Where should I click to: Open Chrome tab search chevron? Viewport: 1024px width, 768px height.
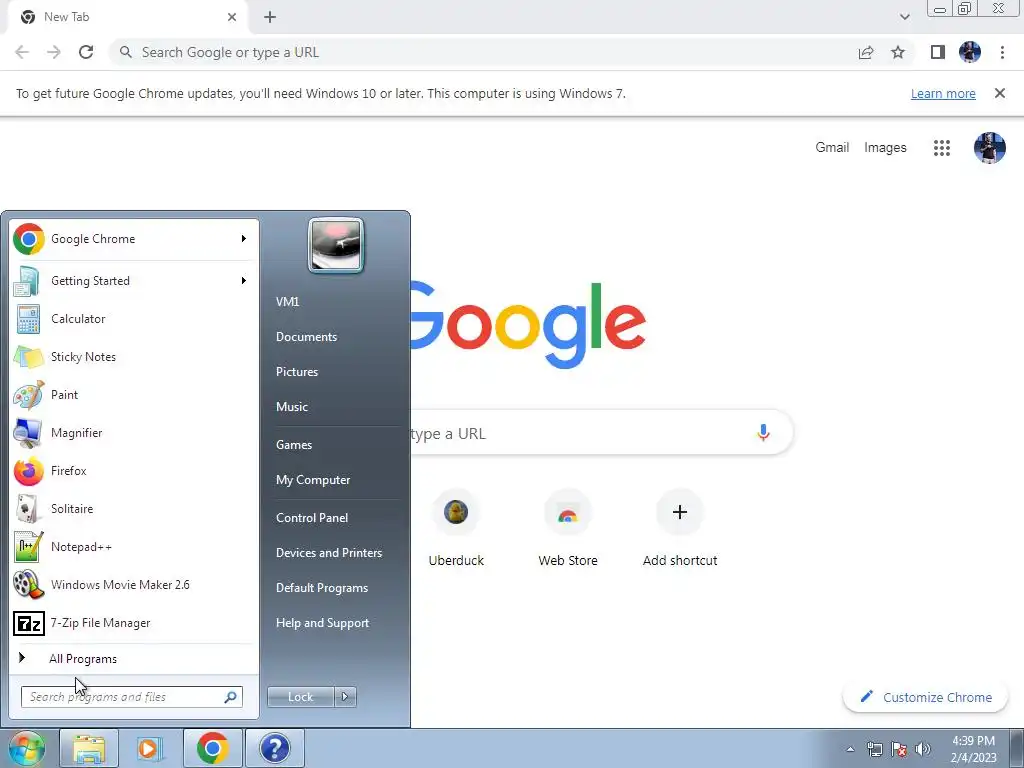coord(904,17)
